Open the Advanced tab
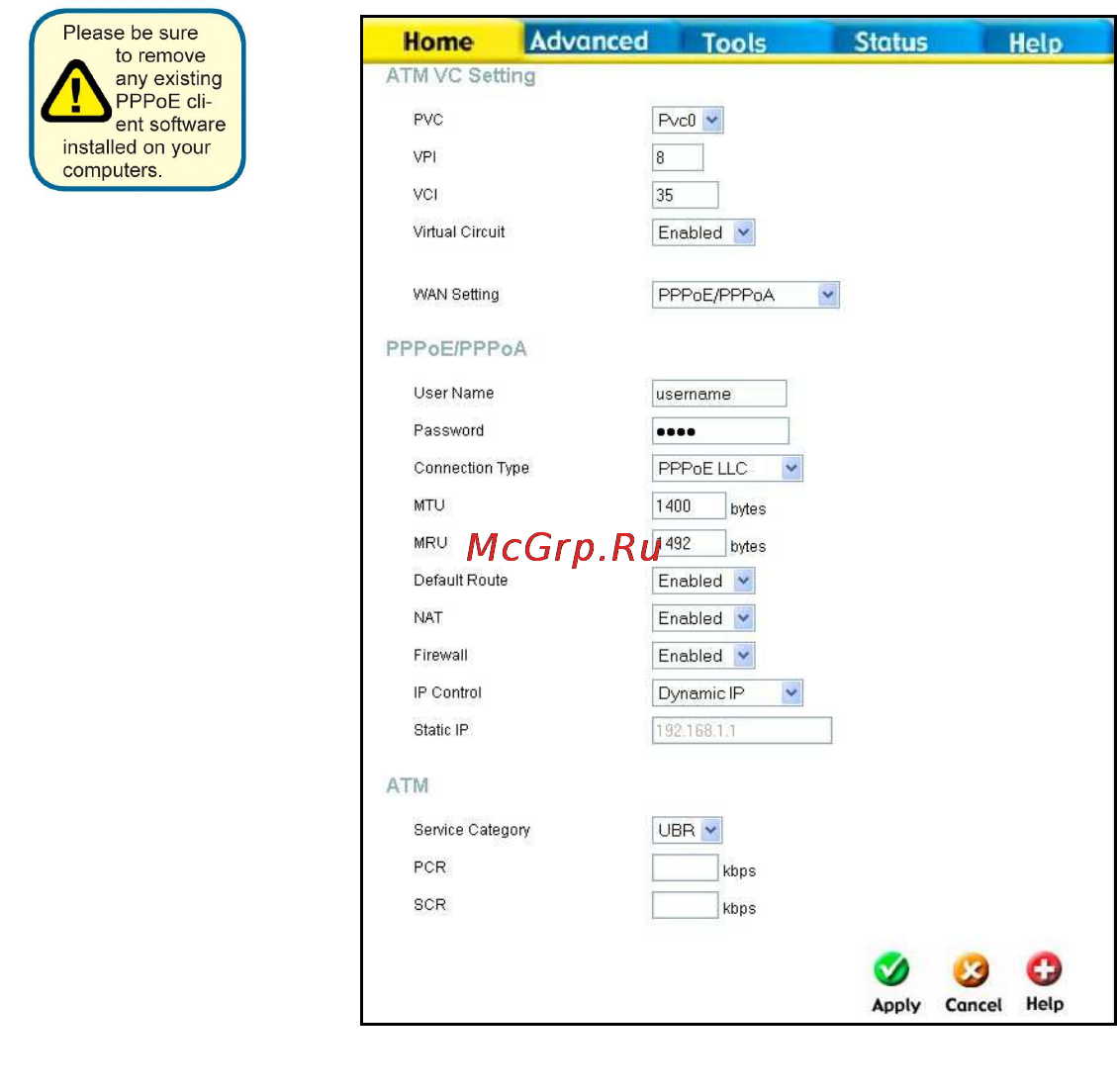This screenshot has height=1092, width=1117. pyautogui.click(x=589, y=42)
